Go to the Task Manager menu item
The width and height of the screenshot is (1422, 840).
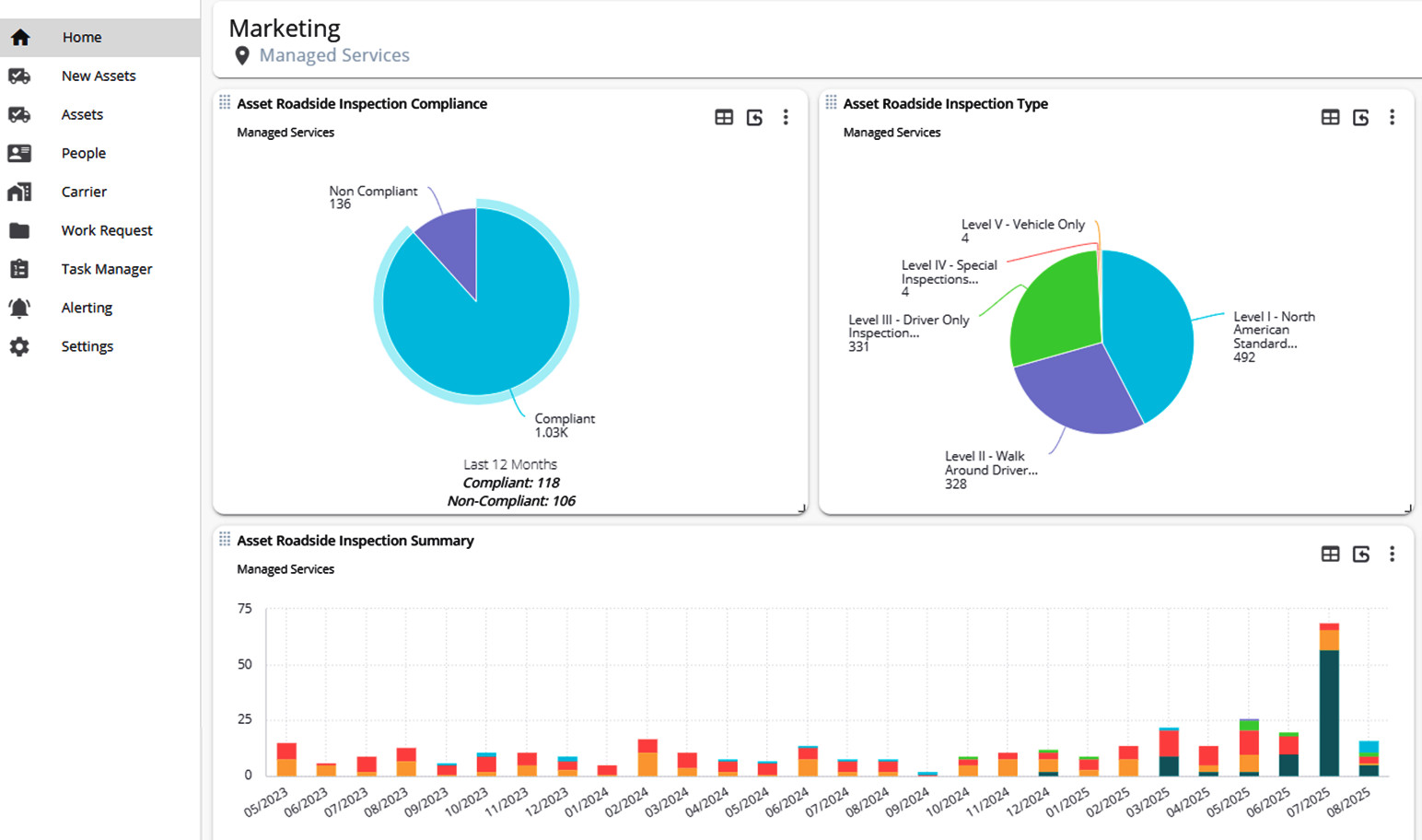click(107, 269)
